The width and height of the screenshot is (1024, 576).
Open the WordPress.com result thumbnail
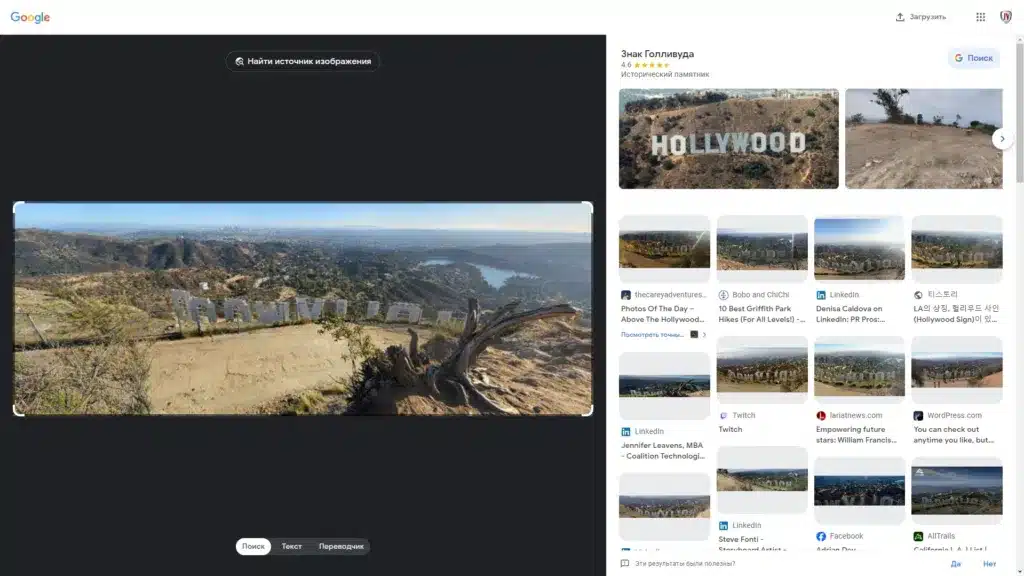click(x=957, y=370)
